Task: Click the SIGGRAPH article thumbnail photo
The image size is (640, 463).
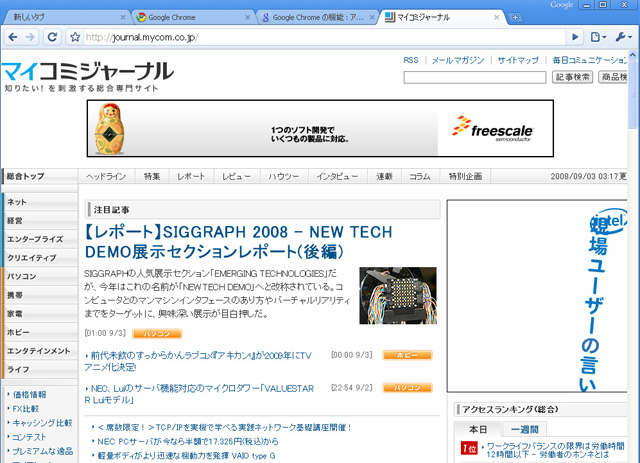Action: tap(398, 296)
